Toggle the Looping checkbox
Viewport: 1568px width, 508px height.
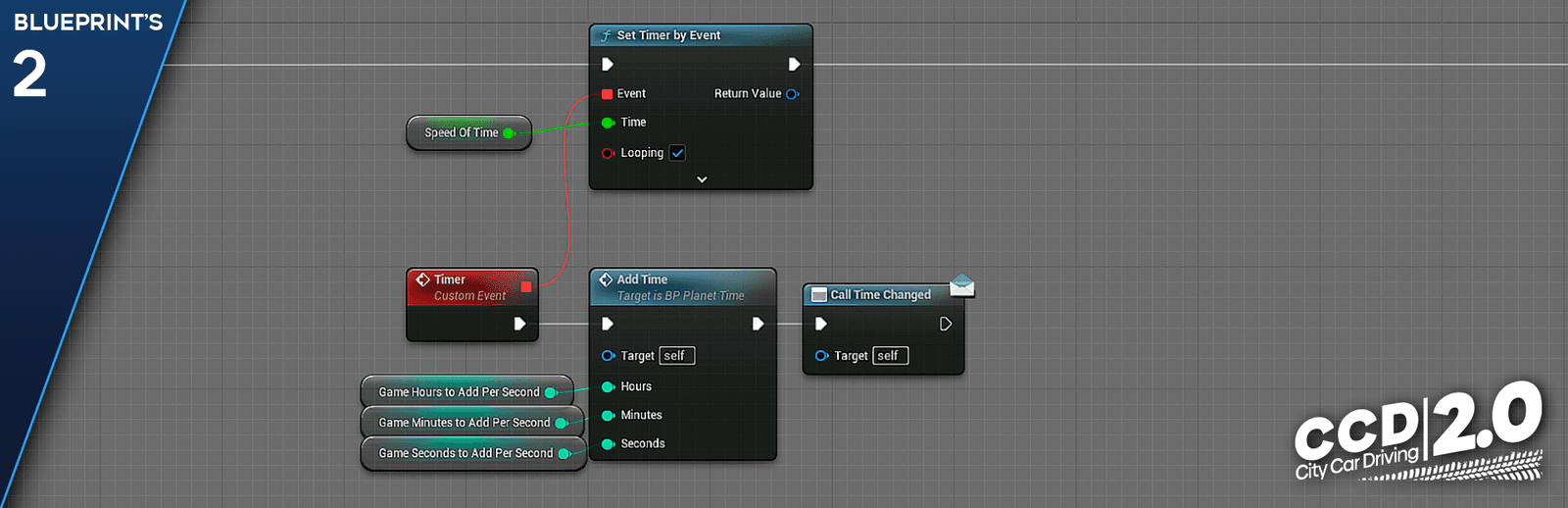pos(677,153)
